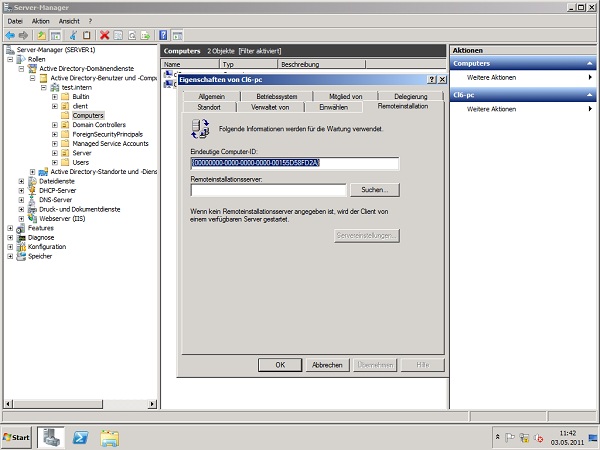Expand the client organizational unit
Screen dimensions: 600x450
[x=55, y=106]
